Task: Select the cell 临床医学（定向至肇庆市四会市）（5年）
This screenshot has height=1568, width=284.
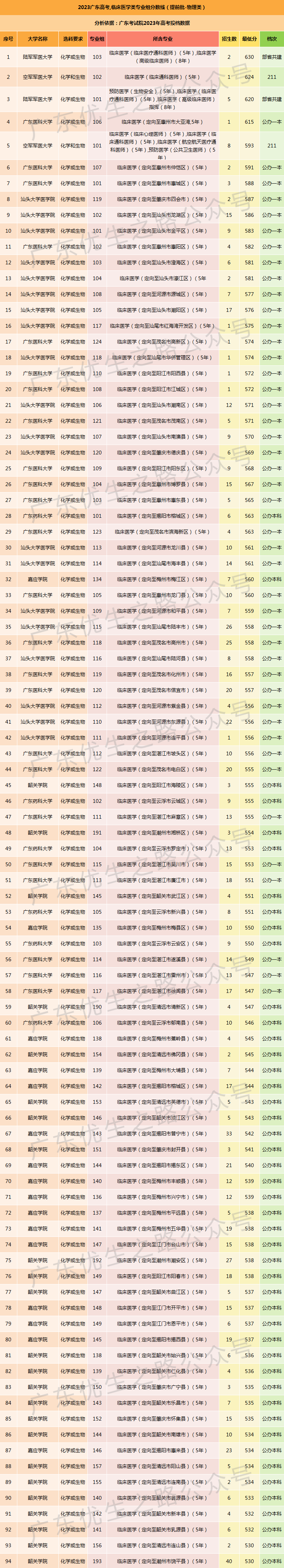Action: (162, 199)
